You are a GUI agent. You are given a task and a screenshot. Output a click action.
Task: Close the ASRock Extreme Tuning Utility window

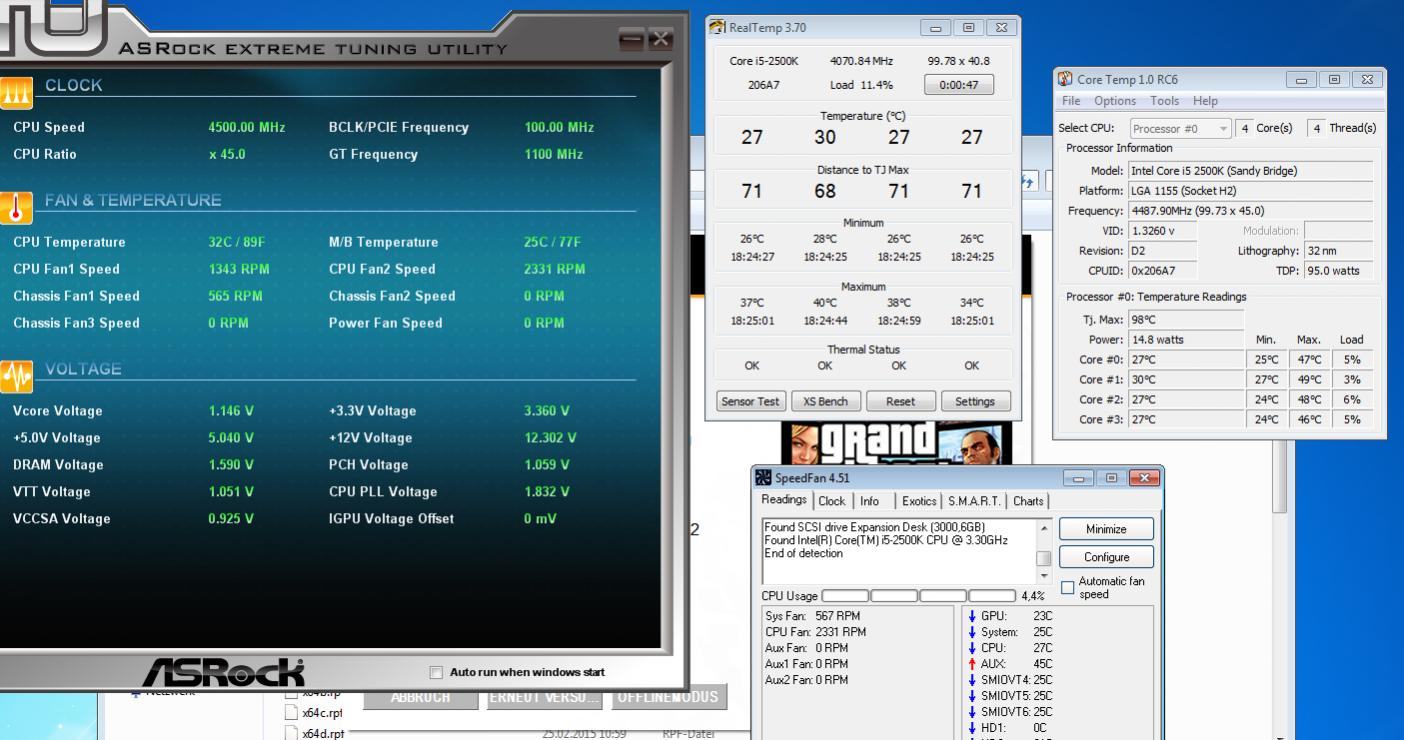[x=660, y=39]
